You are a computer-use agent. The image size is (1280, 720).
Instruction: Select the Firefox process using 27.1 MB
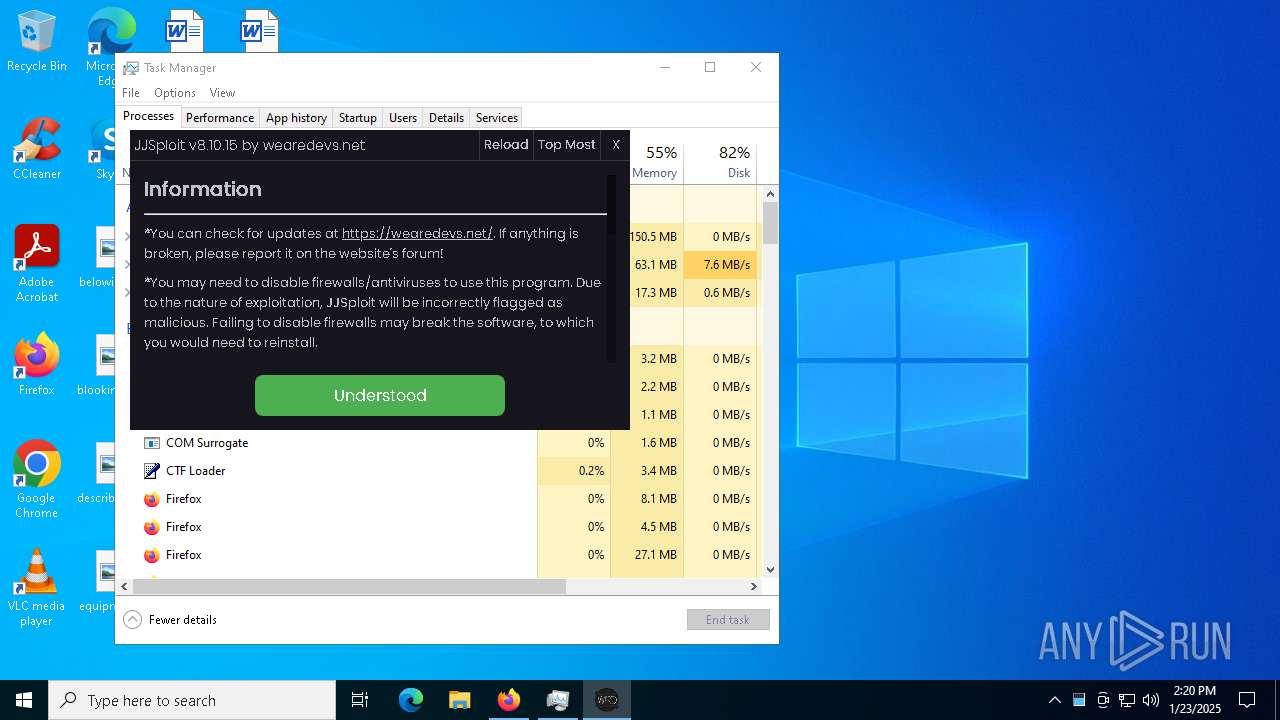point(439,555)
